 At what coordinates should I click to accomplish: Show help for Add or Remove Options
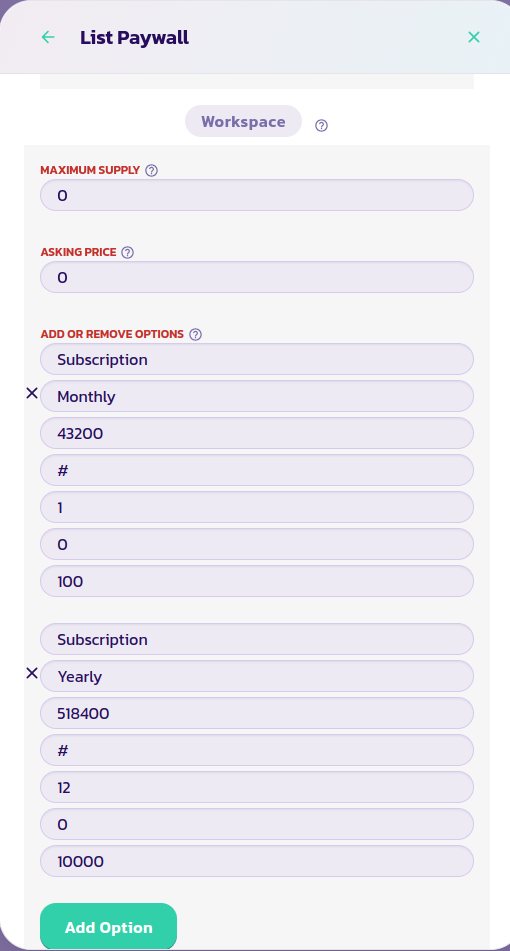[195, 334]
